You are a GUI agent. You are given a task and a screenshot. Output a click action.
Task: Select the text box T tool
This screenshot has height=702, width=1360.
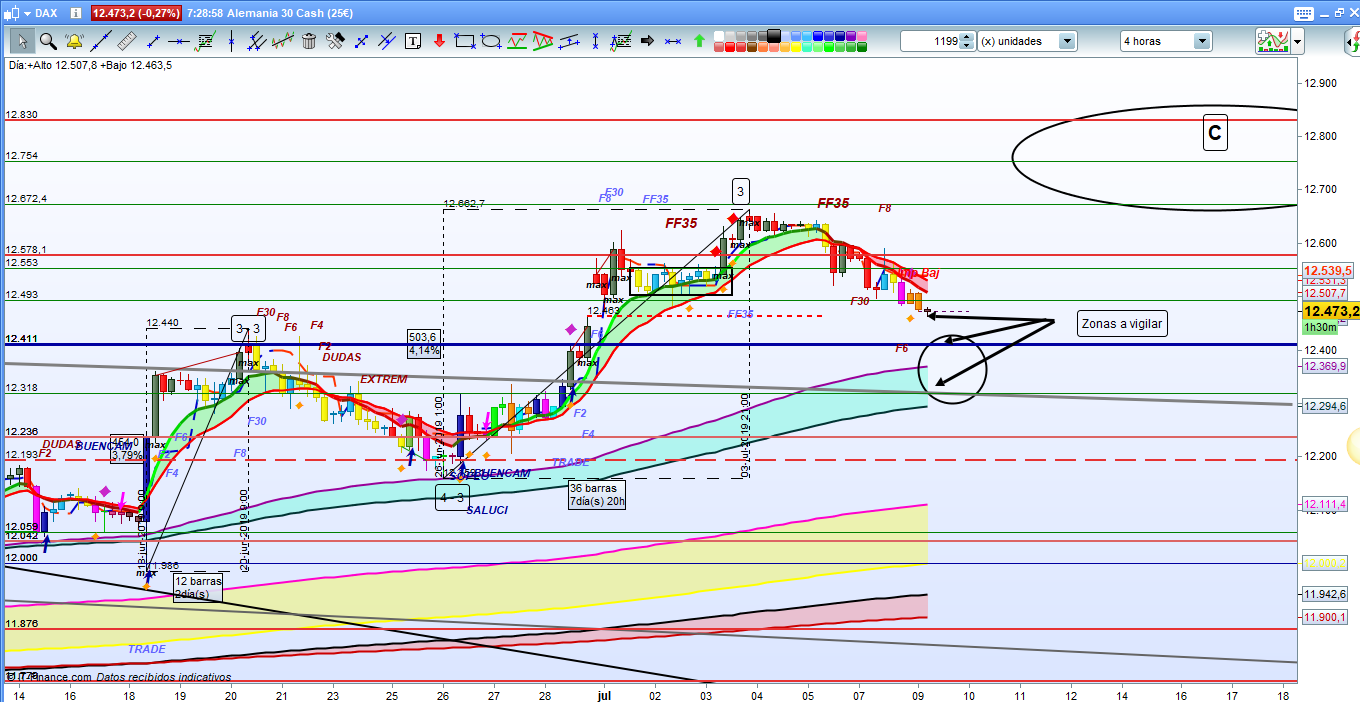pyautogui.click(x=413, y=41)
